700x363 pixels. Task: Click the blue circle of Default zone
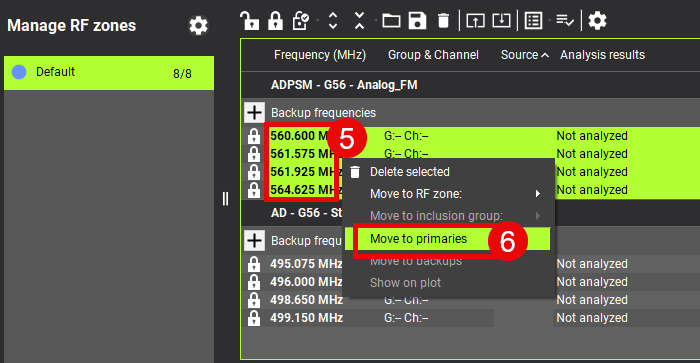pos(19,72)
